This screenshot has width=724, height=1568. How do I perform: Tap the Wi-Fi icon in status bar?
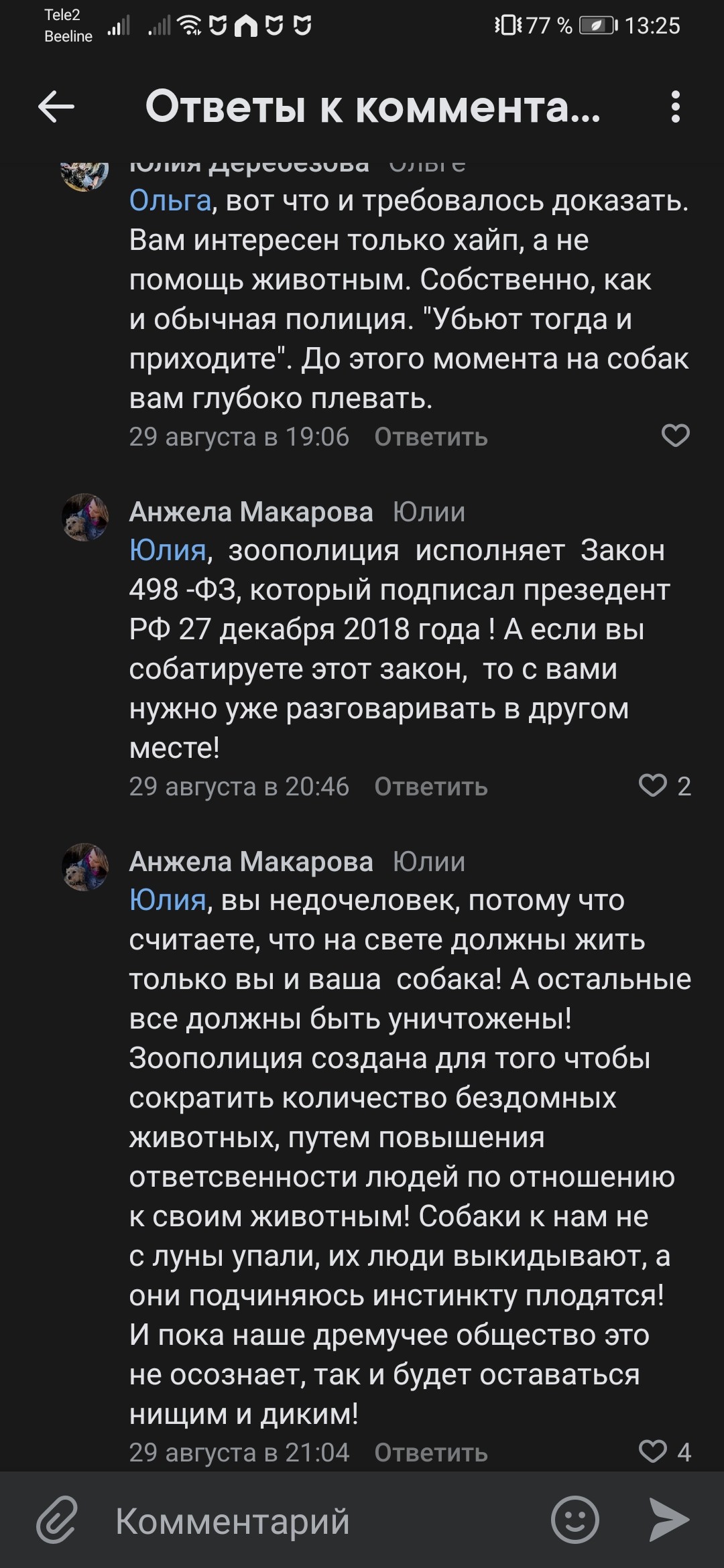click(x=190, y=25)
